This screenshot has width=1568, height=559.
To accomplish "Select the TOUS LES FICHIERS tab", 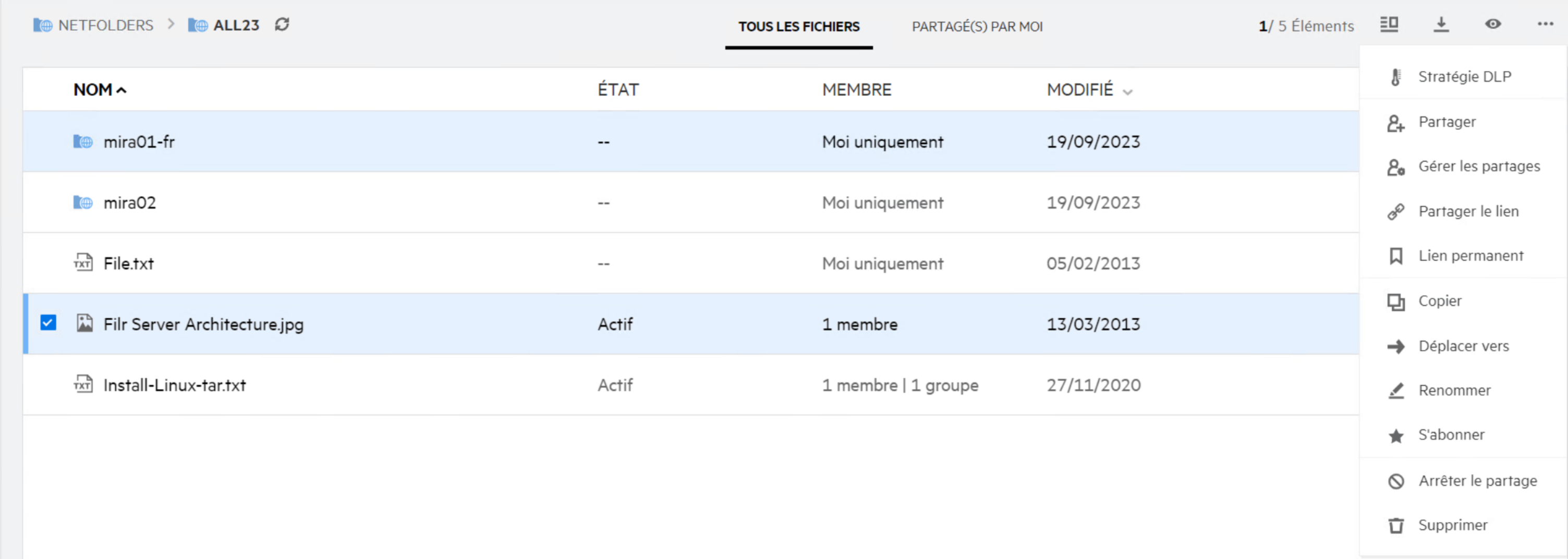I will click(x=799, y=27).
